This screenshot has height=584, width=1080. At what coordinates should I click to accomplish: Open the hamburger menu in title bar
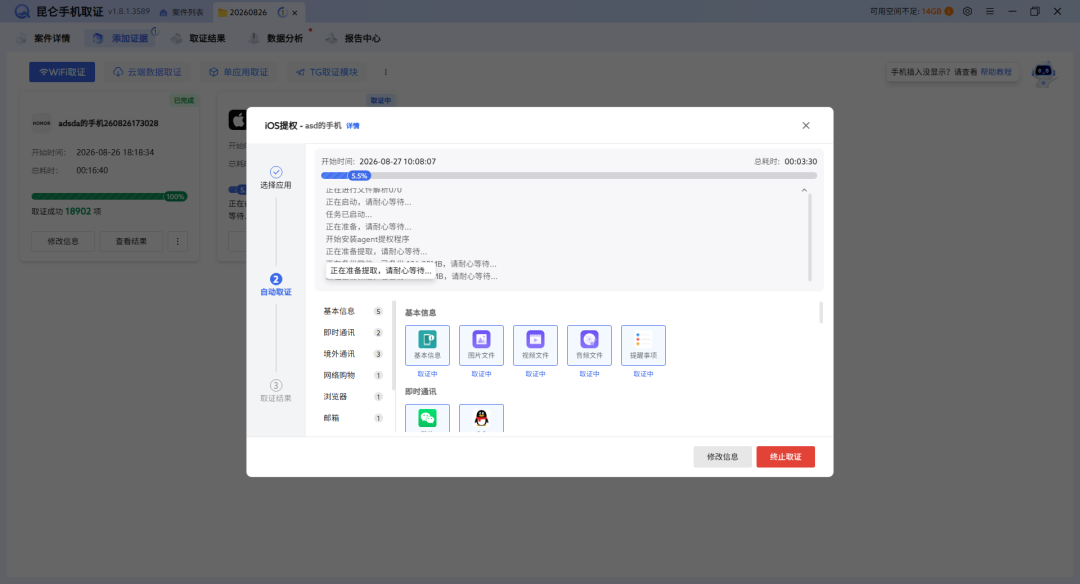[990, 12]
